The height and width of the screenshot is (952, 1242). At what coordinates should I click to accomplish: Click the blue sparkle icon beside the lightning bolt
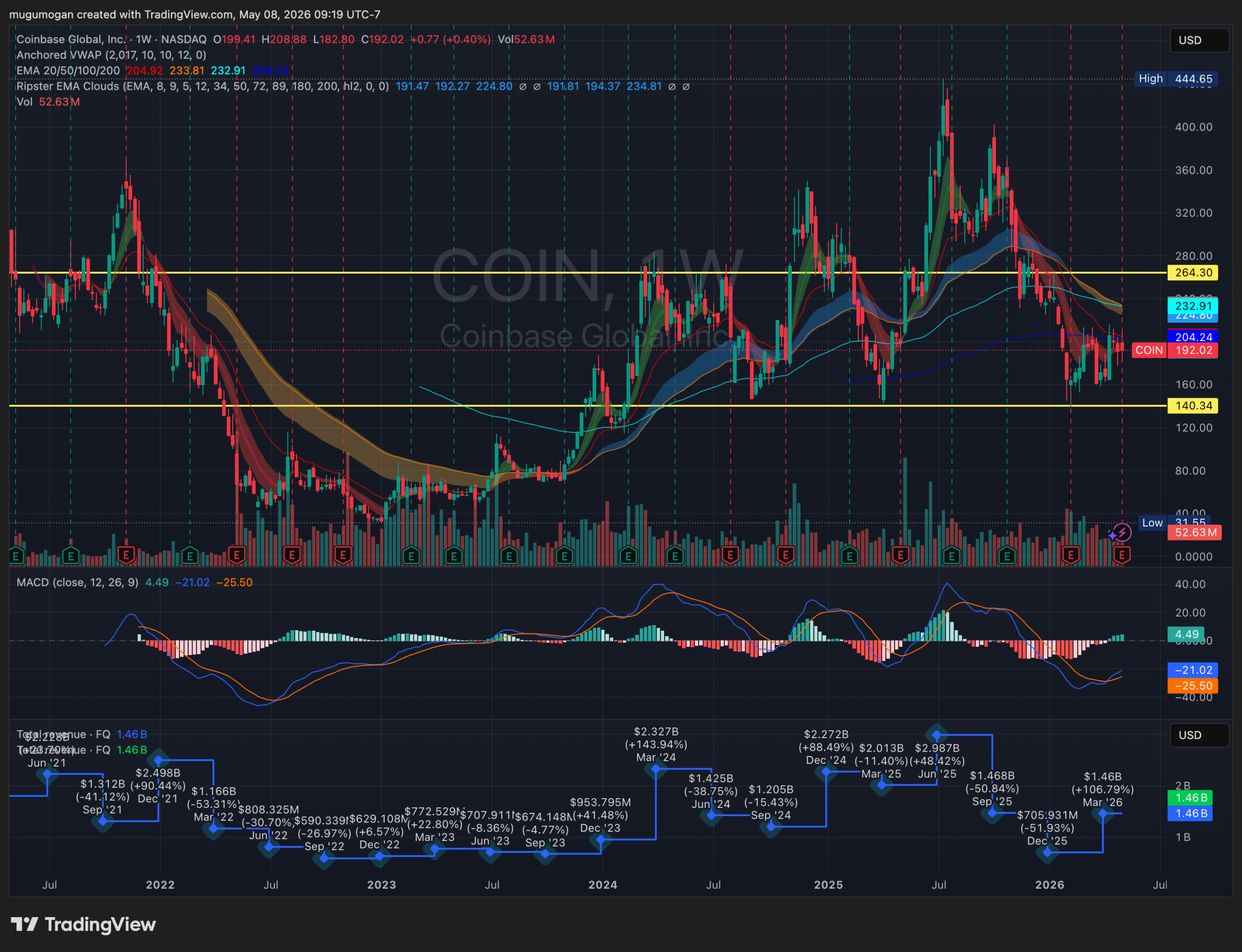[x=1113, y=535]
